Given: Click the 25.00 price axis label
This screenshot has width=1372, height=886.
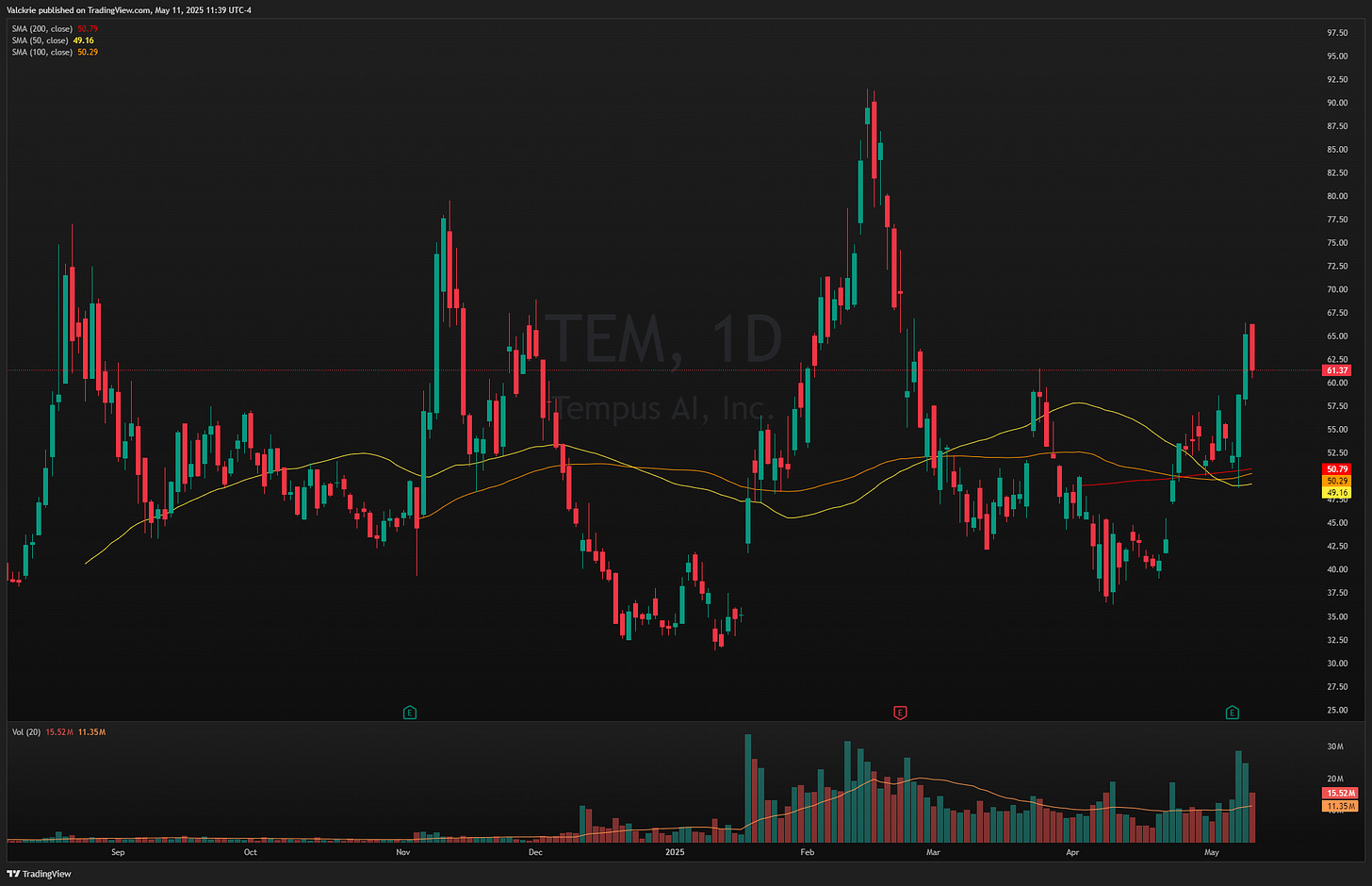Looking at the screenshot, I should point(1337,710).
